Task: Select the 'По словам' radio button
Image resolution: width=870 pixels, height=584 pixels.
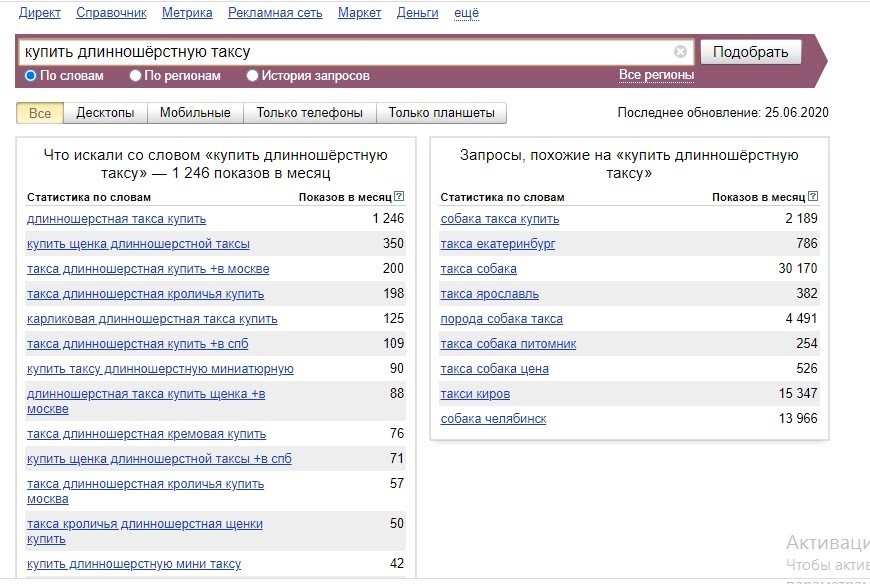Action: pyautogui.click(x=31, y=76)
